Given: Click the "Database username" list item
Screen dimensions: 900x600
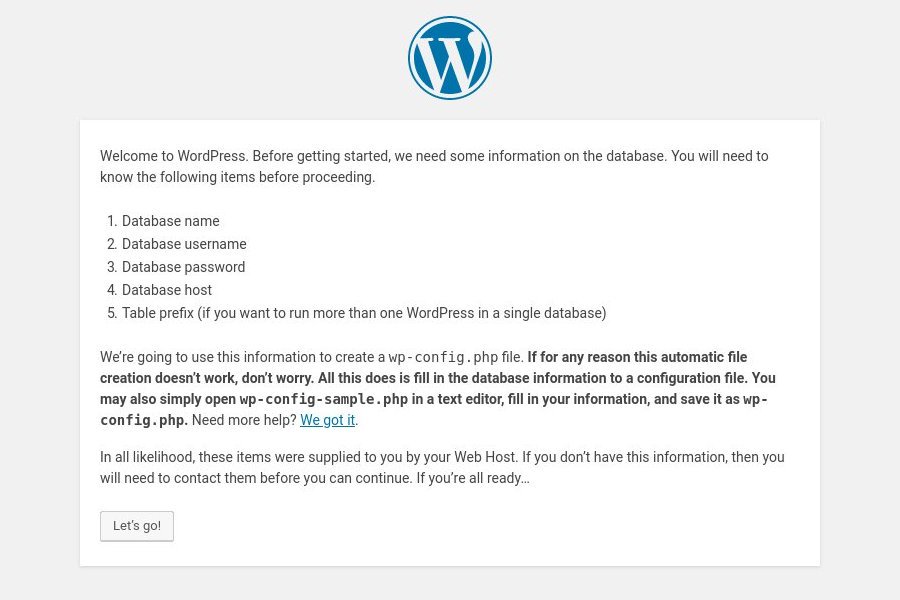Looking at the screenshot, I should pyautogui.click(x=184, y=244).
